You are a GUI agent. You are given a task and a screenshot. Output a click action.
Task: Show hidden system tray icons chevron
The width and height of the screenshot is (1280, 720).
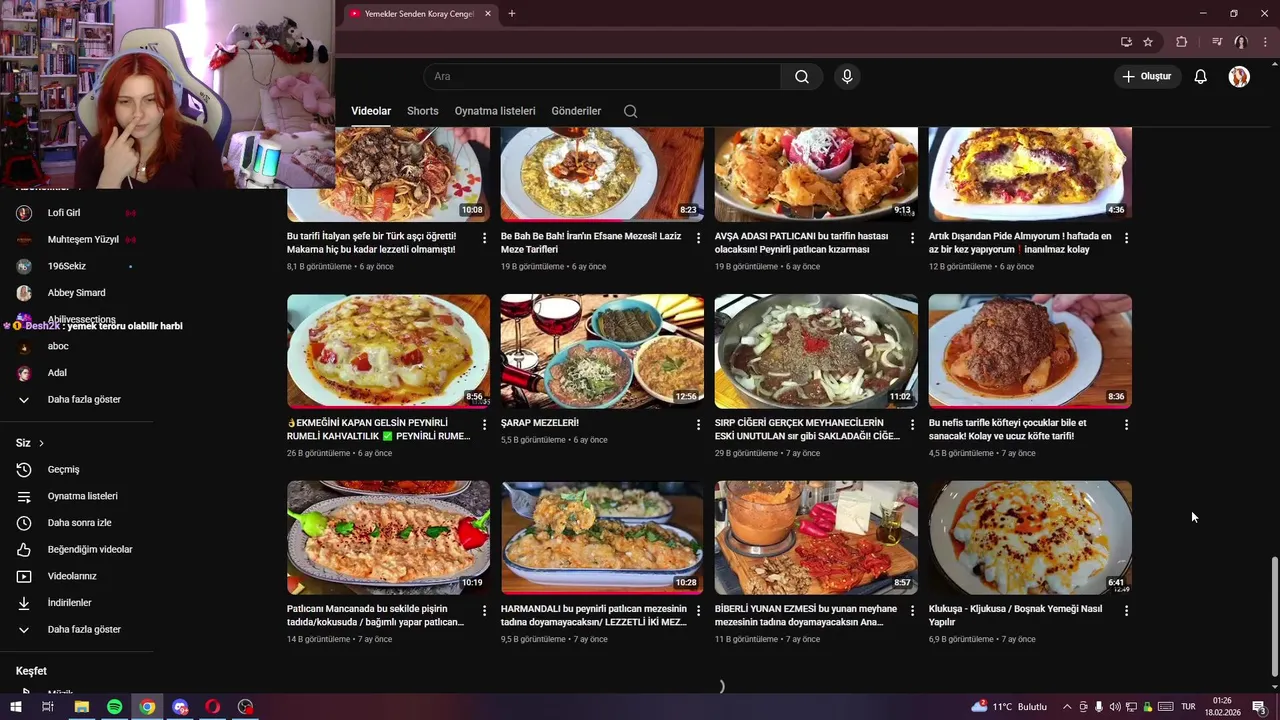[1066, 707]
